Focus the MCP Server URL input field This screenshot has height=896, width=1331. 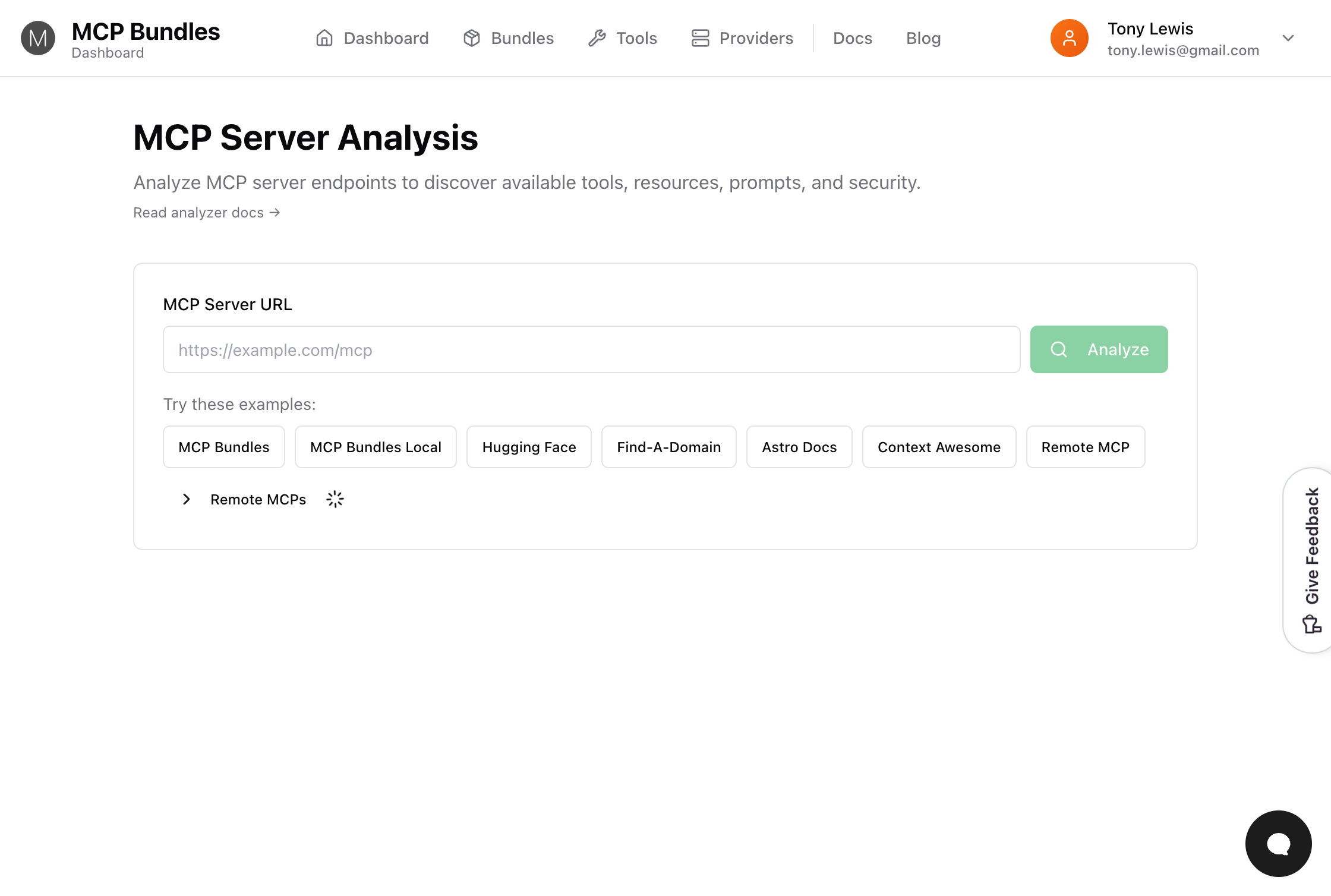click(591, 349)
